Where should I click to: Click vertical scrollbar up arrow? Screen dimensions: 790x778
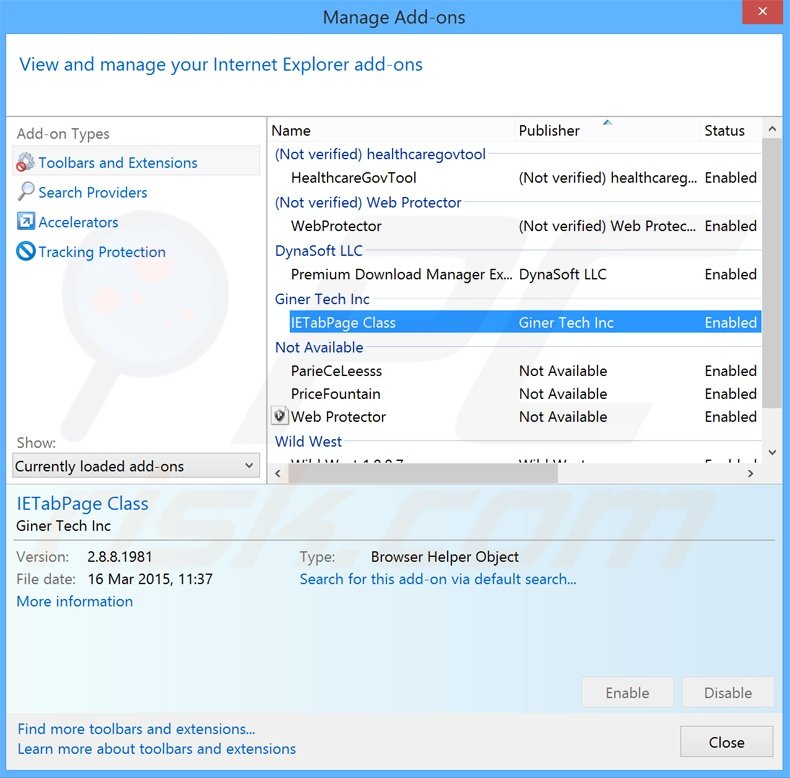[772, 129]
